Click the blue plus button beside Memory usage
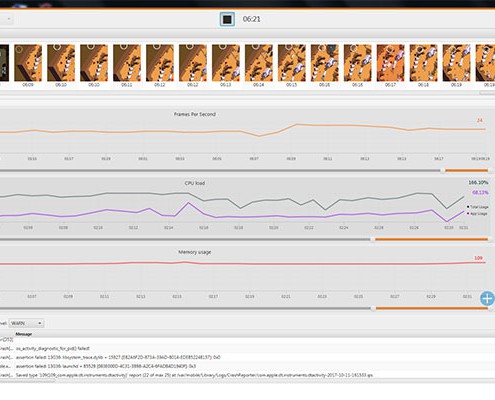Viewport: 495px width, 400px height. coord(487,298)
